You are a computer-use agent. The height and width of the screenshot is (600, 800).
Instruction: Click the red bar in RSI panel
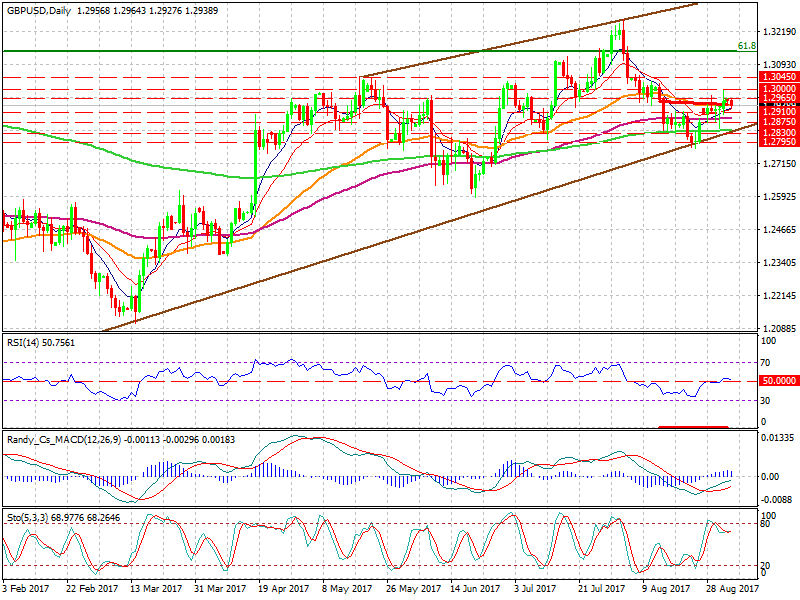692,427
